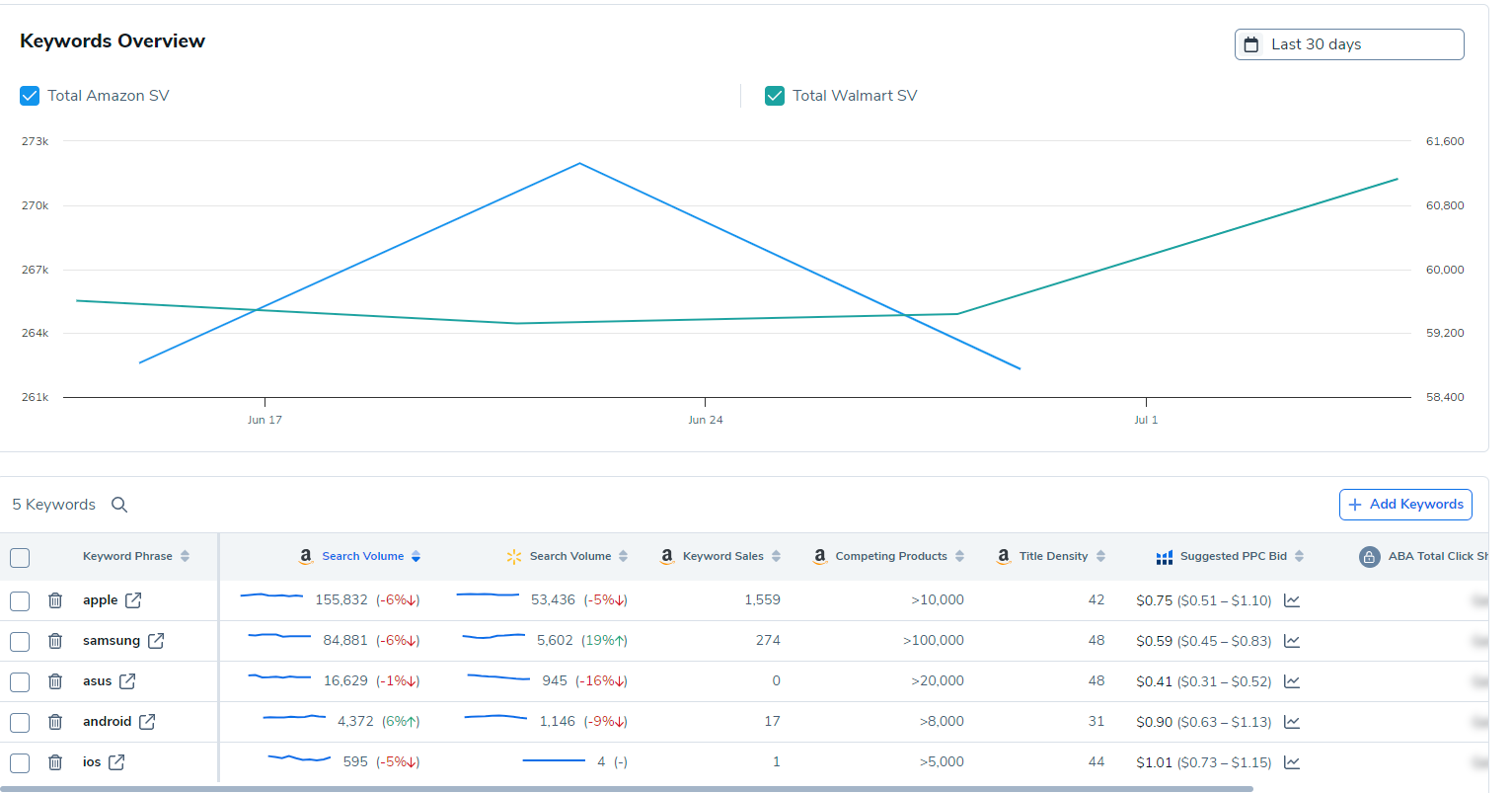The height and width of the screenshot is (793, 1512).
Task: Click the samsung Walmart search volume sparkline
Action: tap(493, 637)
